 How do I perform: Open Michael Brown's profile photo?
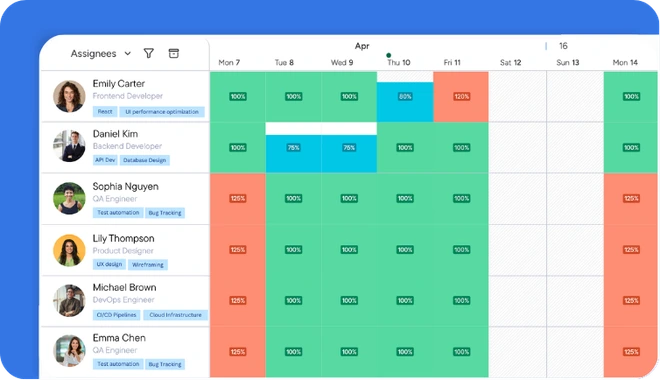(x=69, y=300)
